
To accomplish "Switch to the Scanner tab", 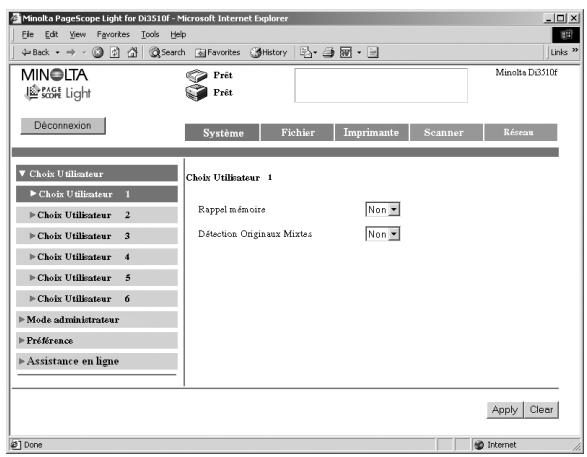I will [446, 132].
